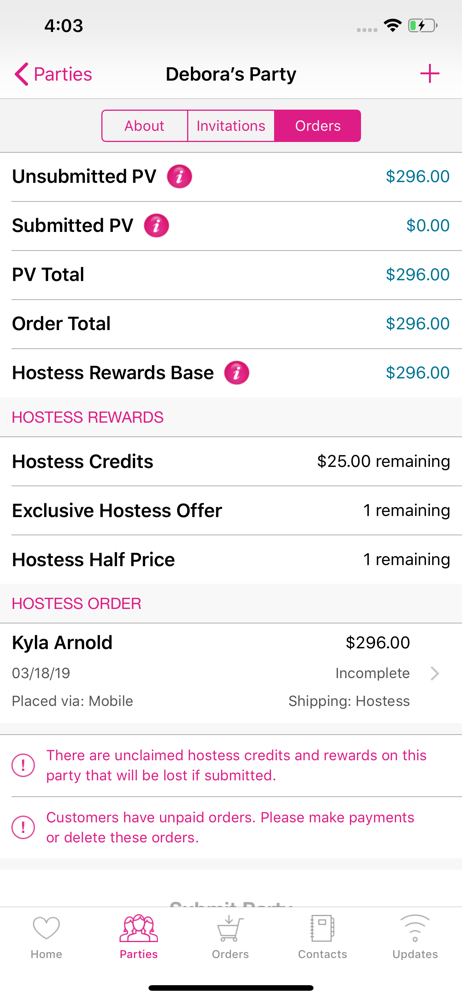The height and width of the screenshot is (1000, 462).
Task: Switch to the Invitations tab
Action: pos(230,126)
